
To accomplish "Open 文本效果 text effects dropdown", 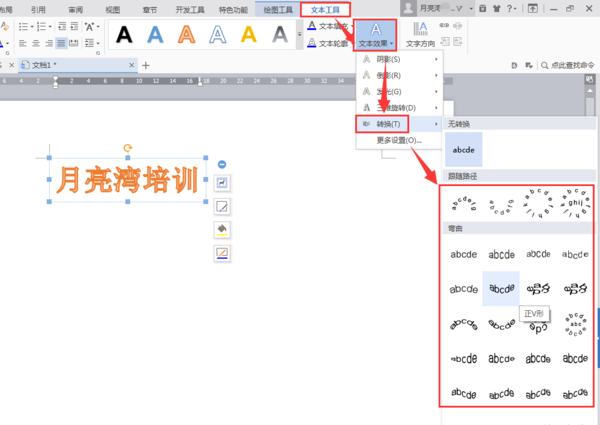I will point(375,35).
